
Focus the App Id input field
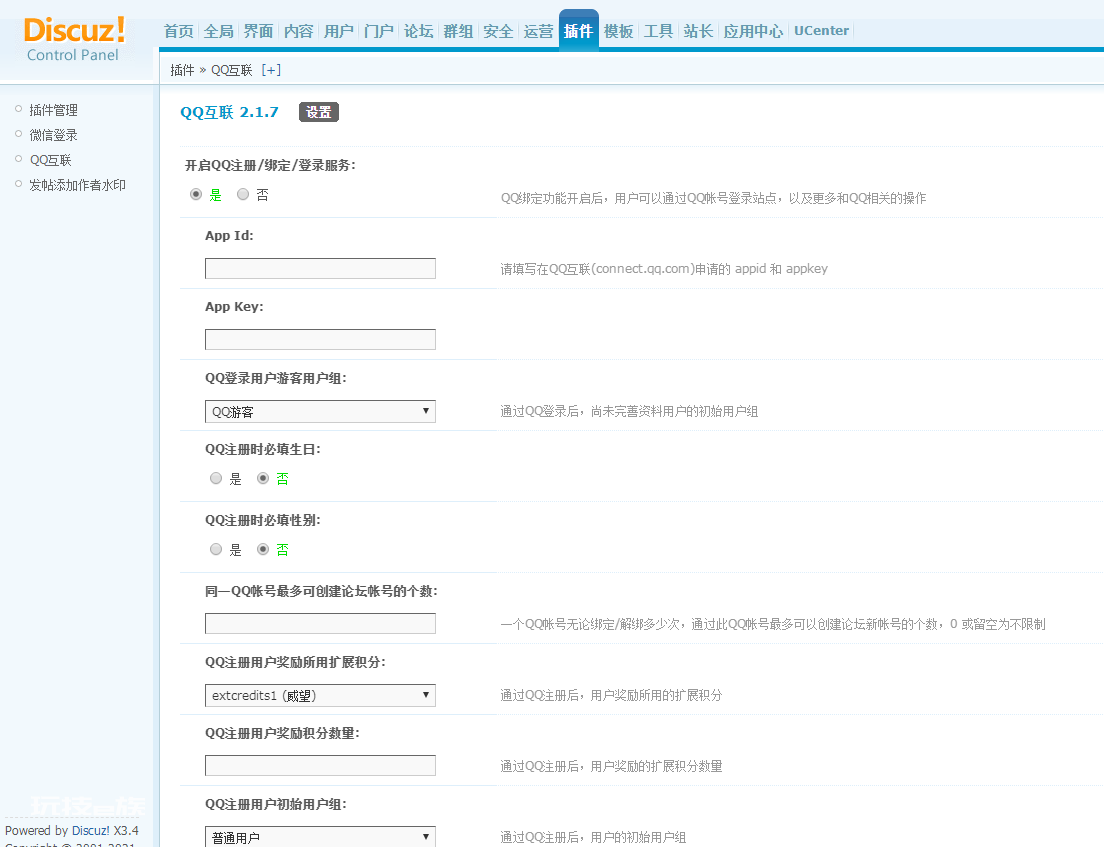[x=320, y=268]
